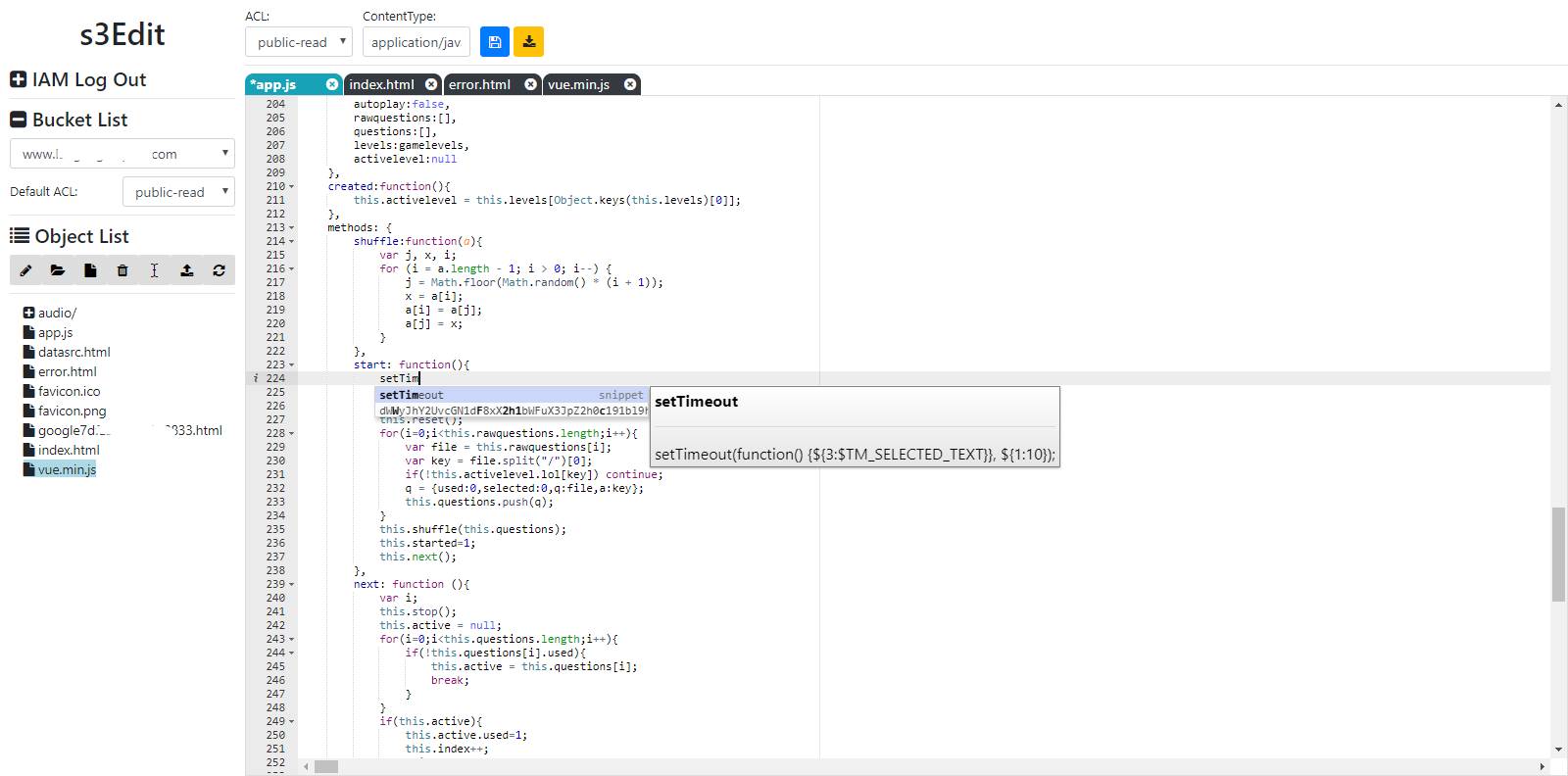The image size is (1568, 776).
Task: Open favicon.ico in the object list
Action: 69,391
